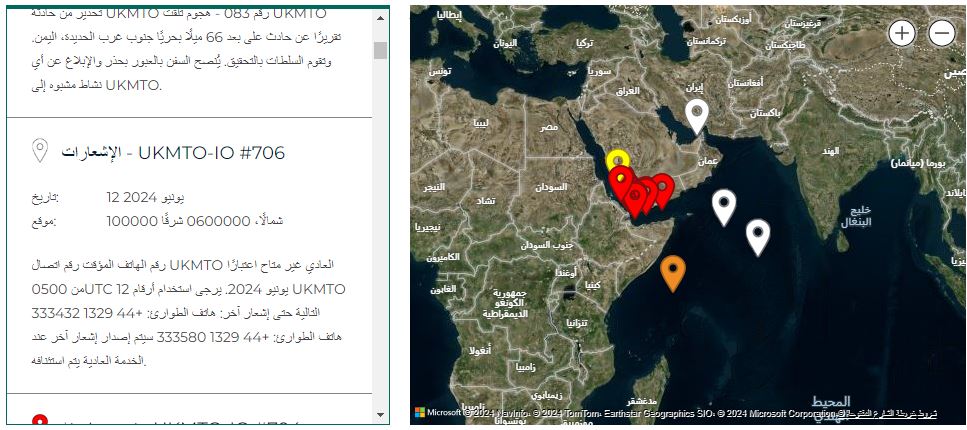967x430 pixels.
Task: Click the ليبيا label on the map
Action: coord(481,123)
